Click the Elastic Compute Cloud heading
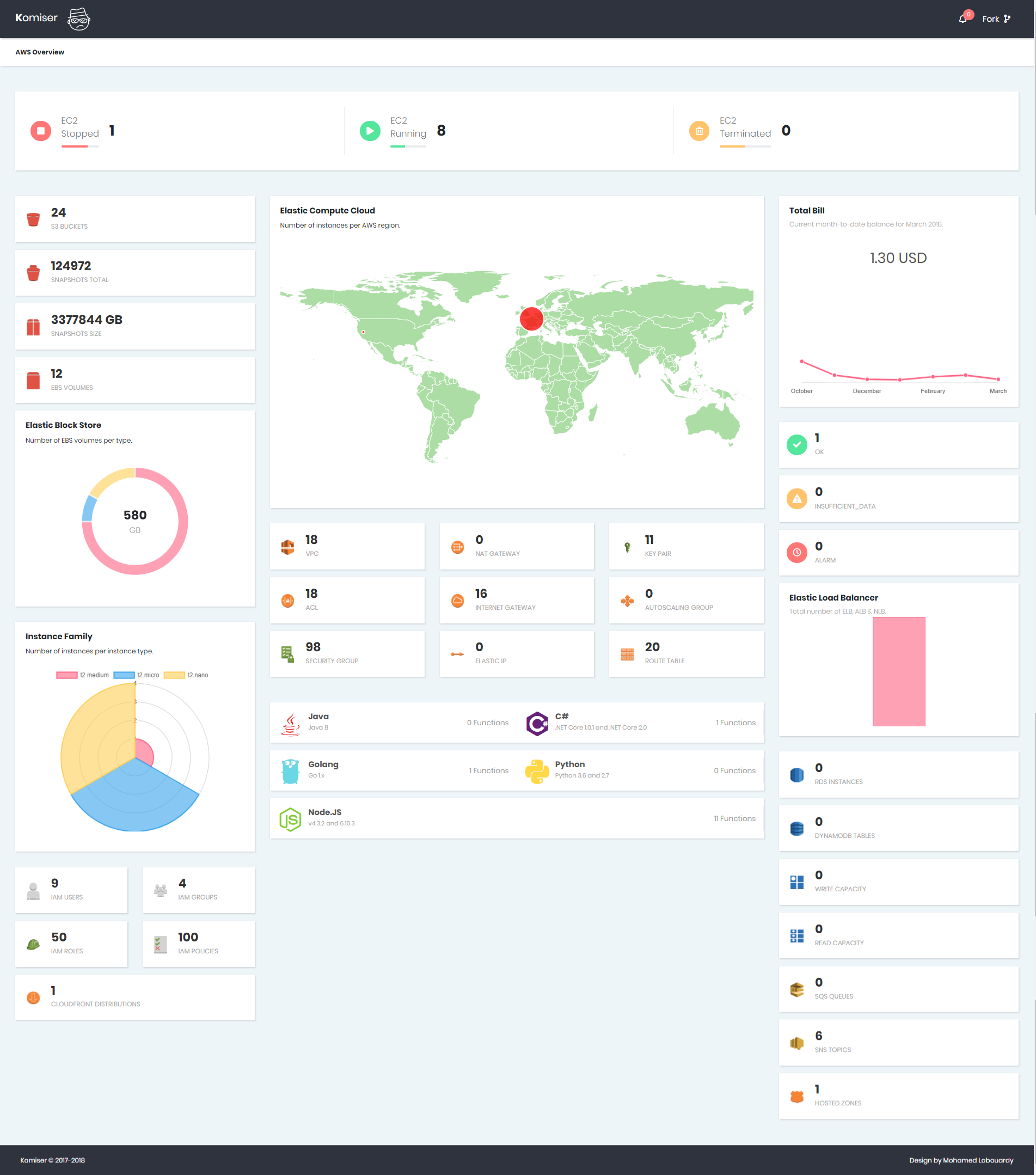Image resolution: width=1036 pixels, height=1175 pixels. tap(327, 211)
